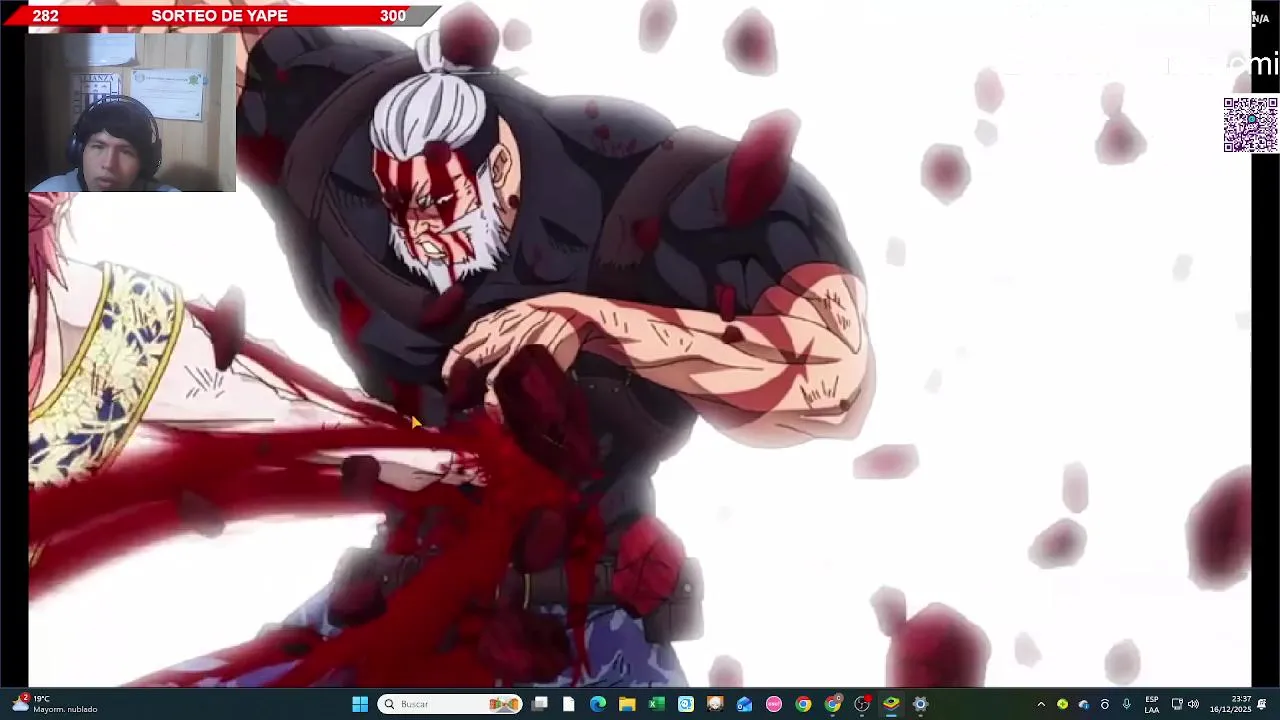
Task: Expand the hidden system tray icons
Action: [1041, 704]
